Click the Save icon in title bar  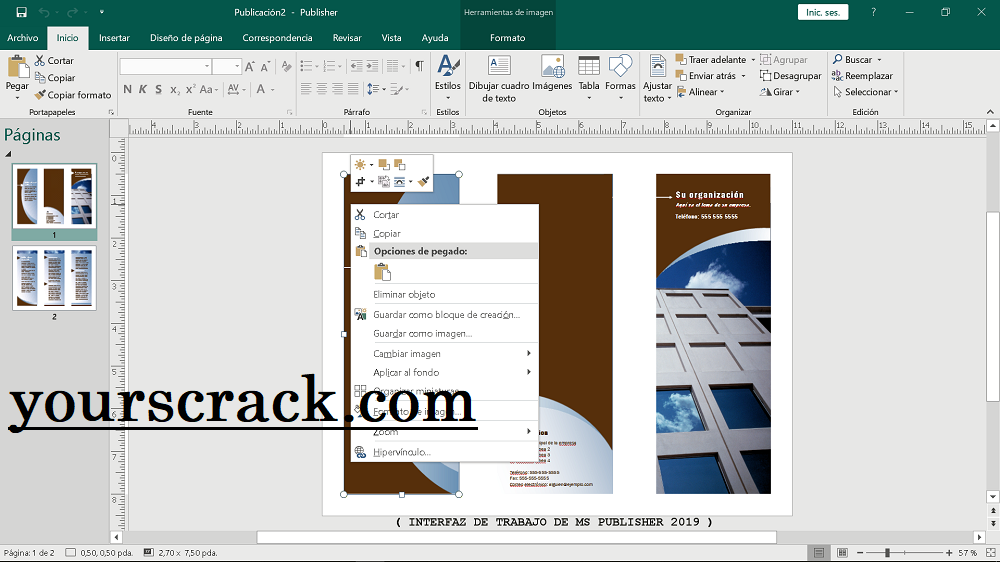21,12
